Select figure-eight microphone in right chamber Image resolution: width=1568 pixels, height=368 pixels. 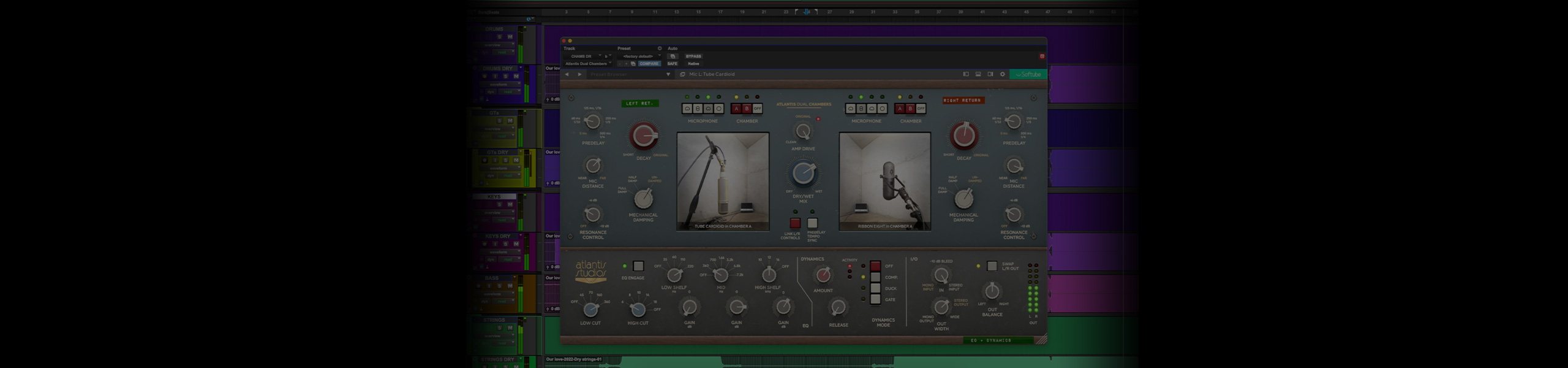click(861, 109)
